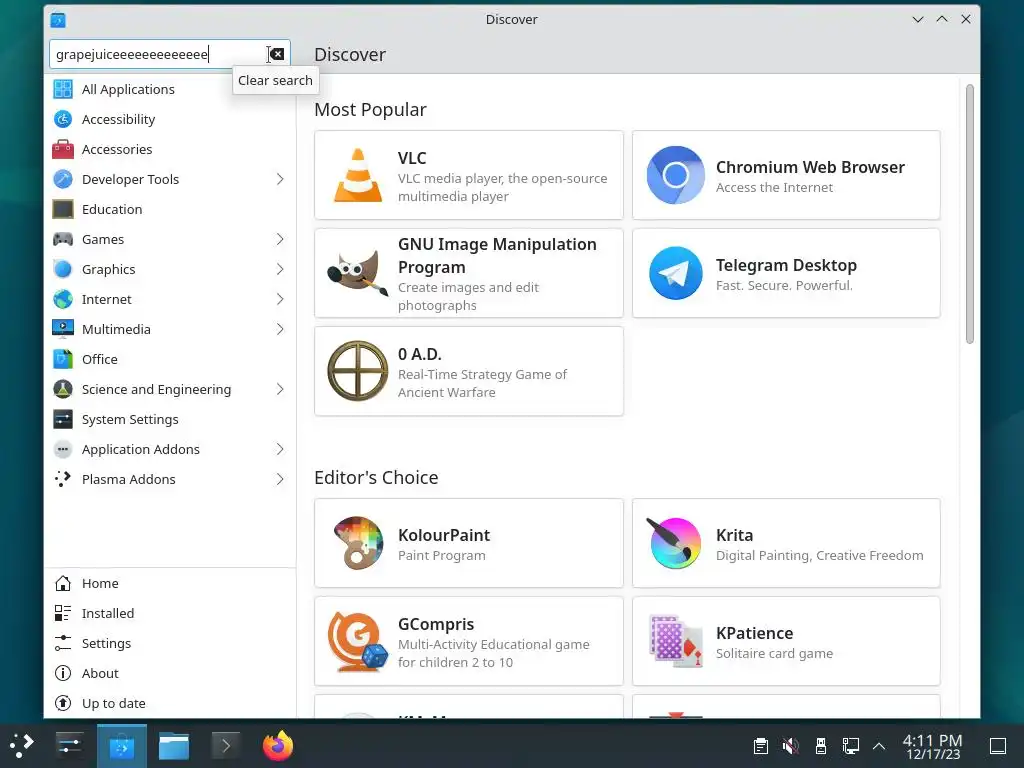Image resolution: width=1024 pixels, height=768 pixels.
Task: Click the taskbar clock showing 4:11 PM
Action: pyautogui.click(x=933, y=746)
